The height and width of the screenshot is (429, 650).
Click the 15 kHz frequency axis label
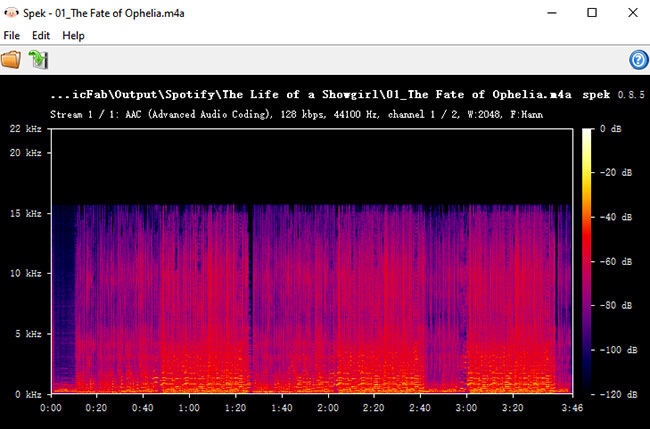(x=26, y=213)
